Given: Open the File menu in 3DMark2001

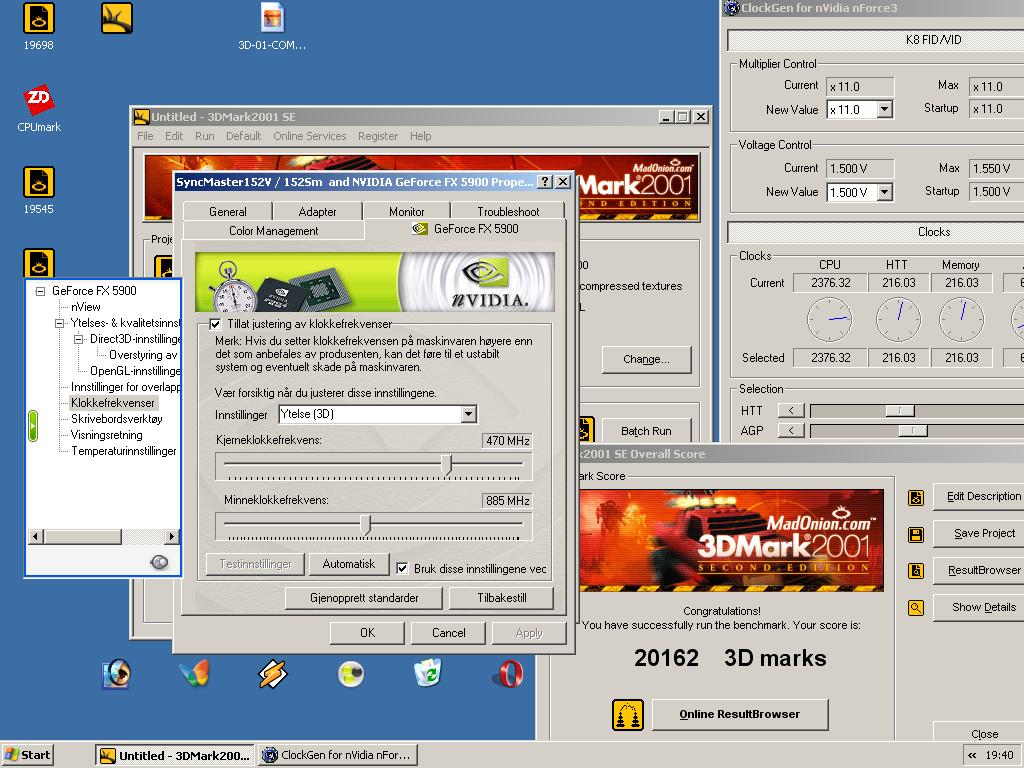Looking at the screenshot, I should coord(145,136).
